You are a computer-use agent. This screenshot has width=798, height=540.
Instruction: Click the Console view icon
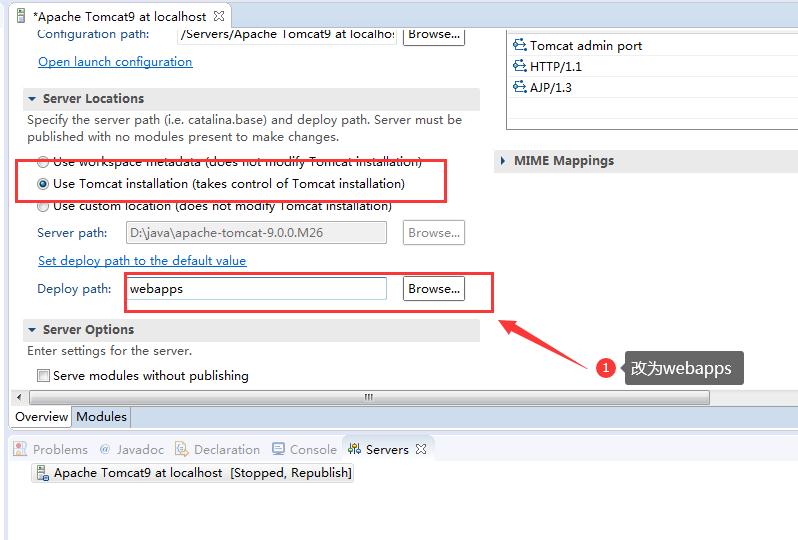(x=278, y=449)
